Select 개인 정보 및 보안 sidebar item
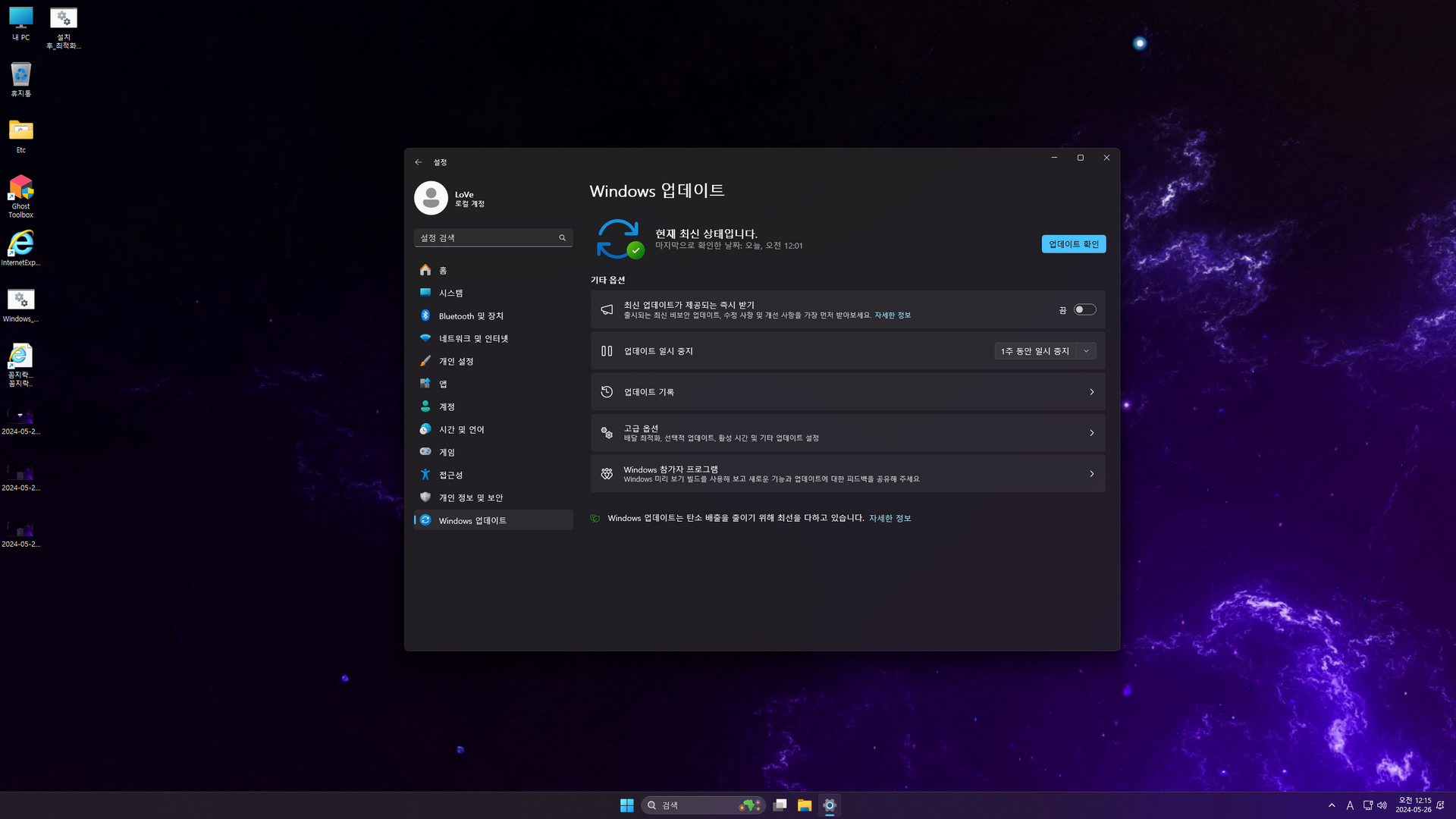The image size is (1456, 819). pos(470,498)
